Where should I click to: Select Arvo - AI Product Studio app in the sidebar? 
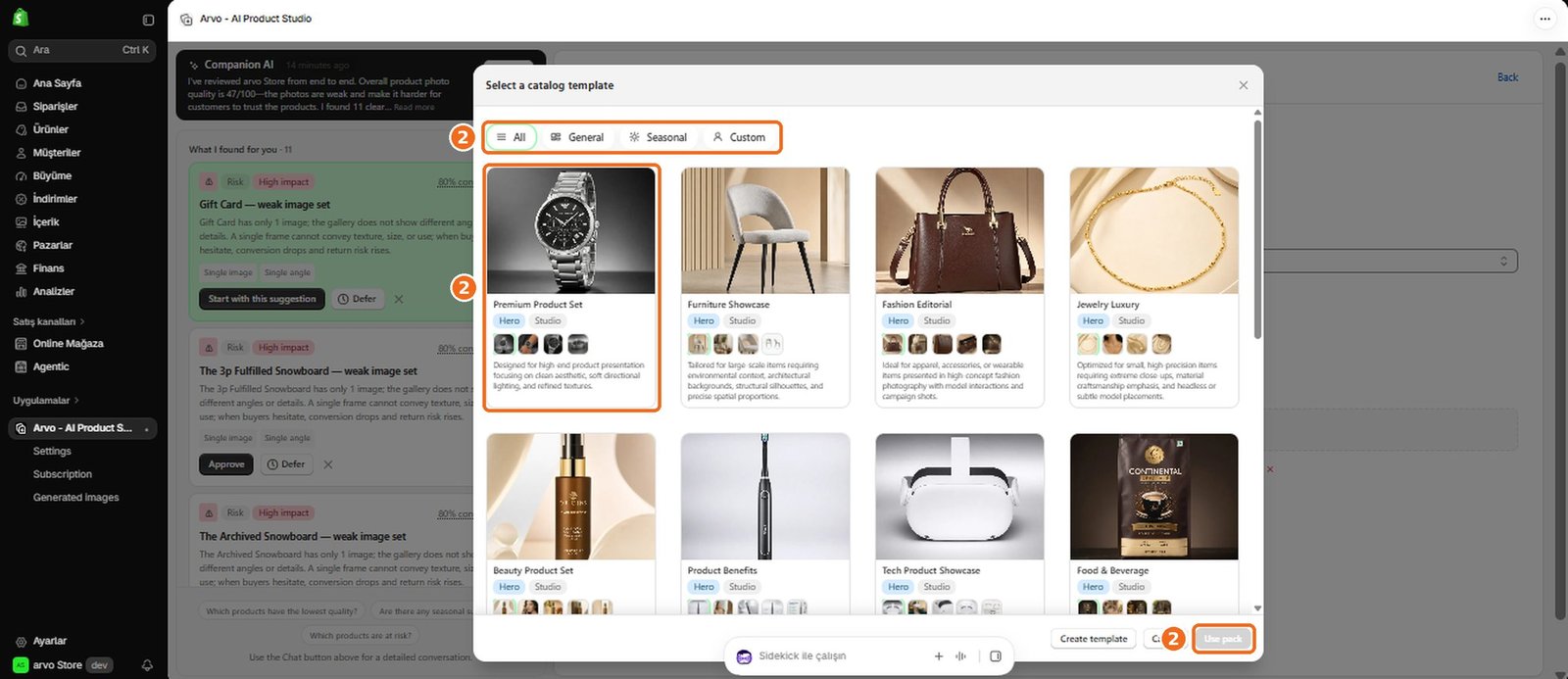[82, 428]
